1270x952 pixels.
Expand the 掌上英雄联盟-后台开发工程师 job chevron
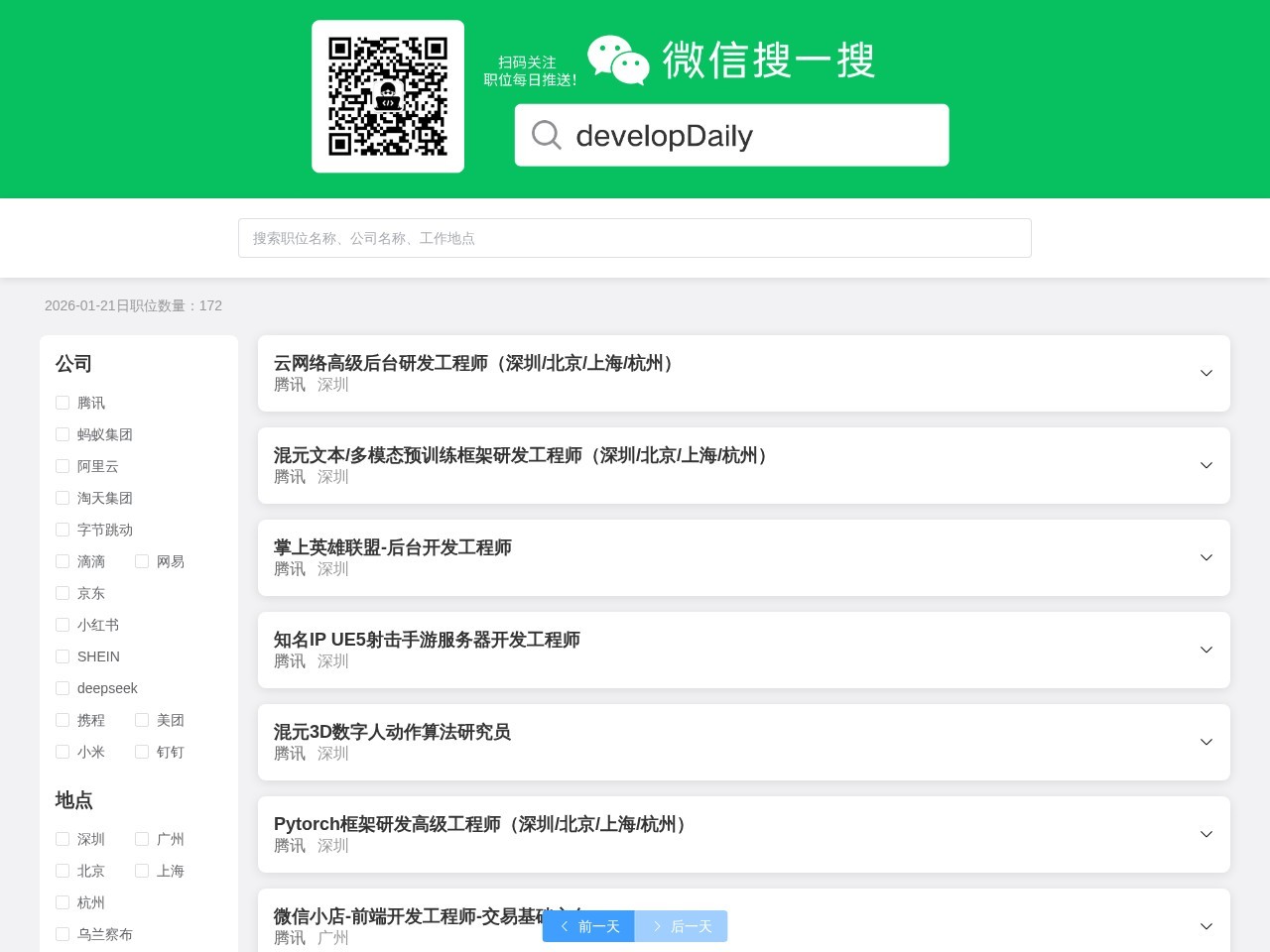pyautogui.click(x=1206, y=557)
